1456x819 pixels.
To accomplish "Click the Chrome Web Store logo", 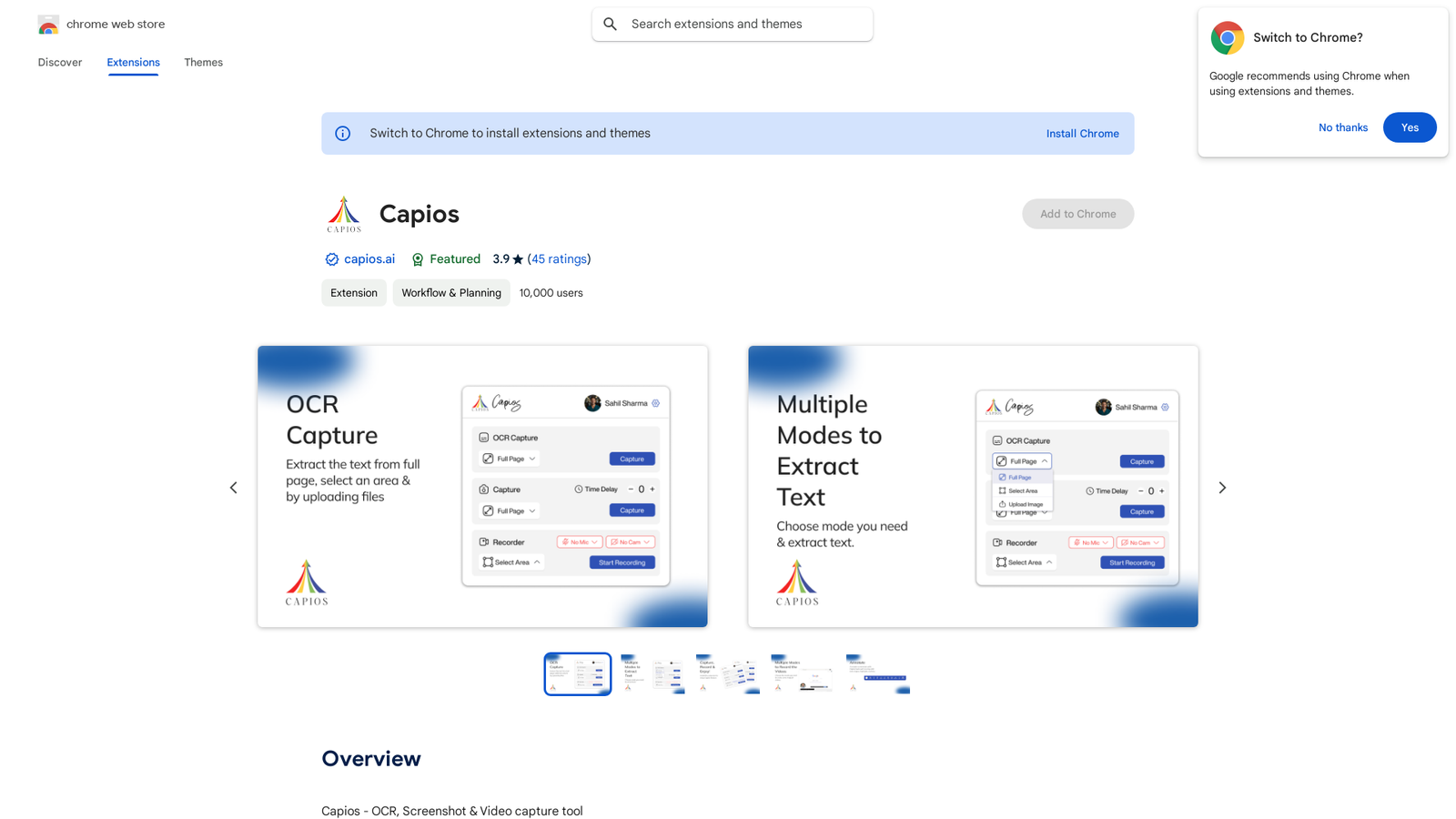I will (x=48, y=25).
